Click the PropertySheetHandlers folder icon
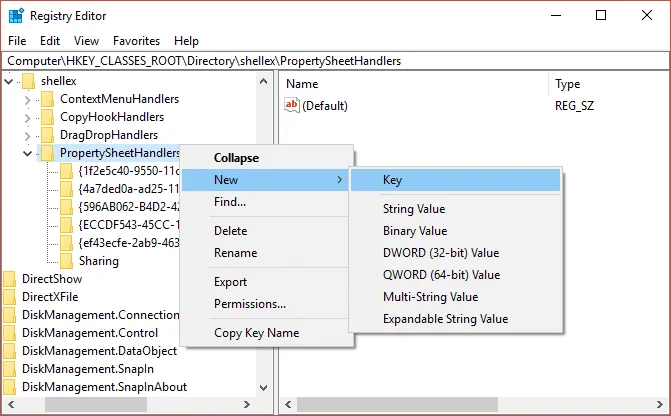Viewport: 671px width, 416px height. click(x=48, y=153)
